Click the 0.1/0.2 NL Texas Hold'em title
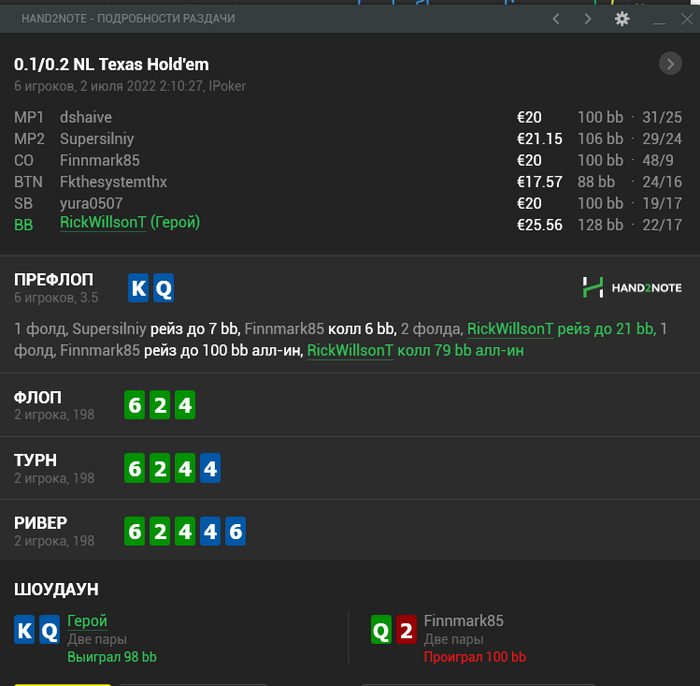This screenshot has height=686, width=700. pyautogui.click(x=111, y=64)
